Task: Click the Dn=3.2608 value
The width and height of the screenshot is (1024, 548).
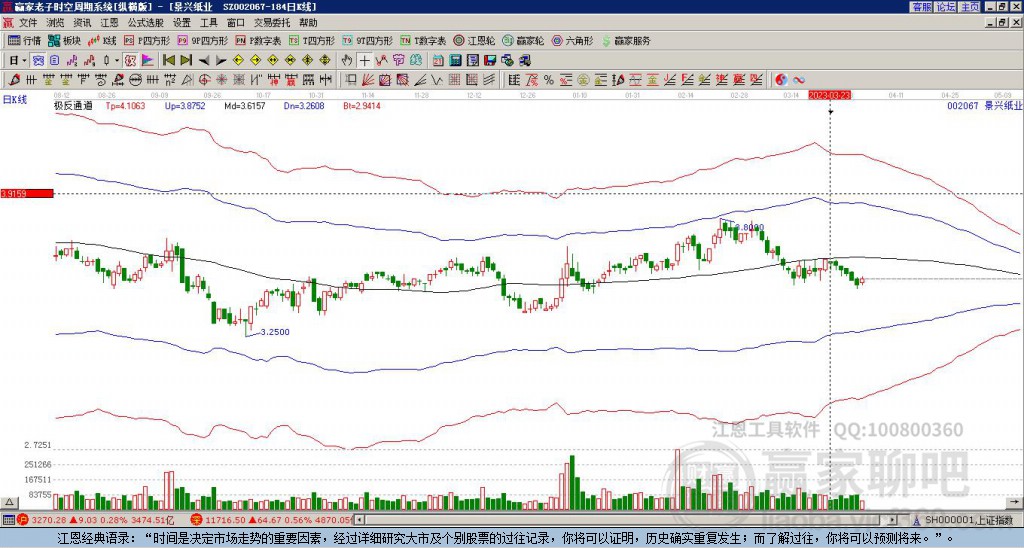Action: pyautogui.click(x=304, y=105)
